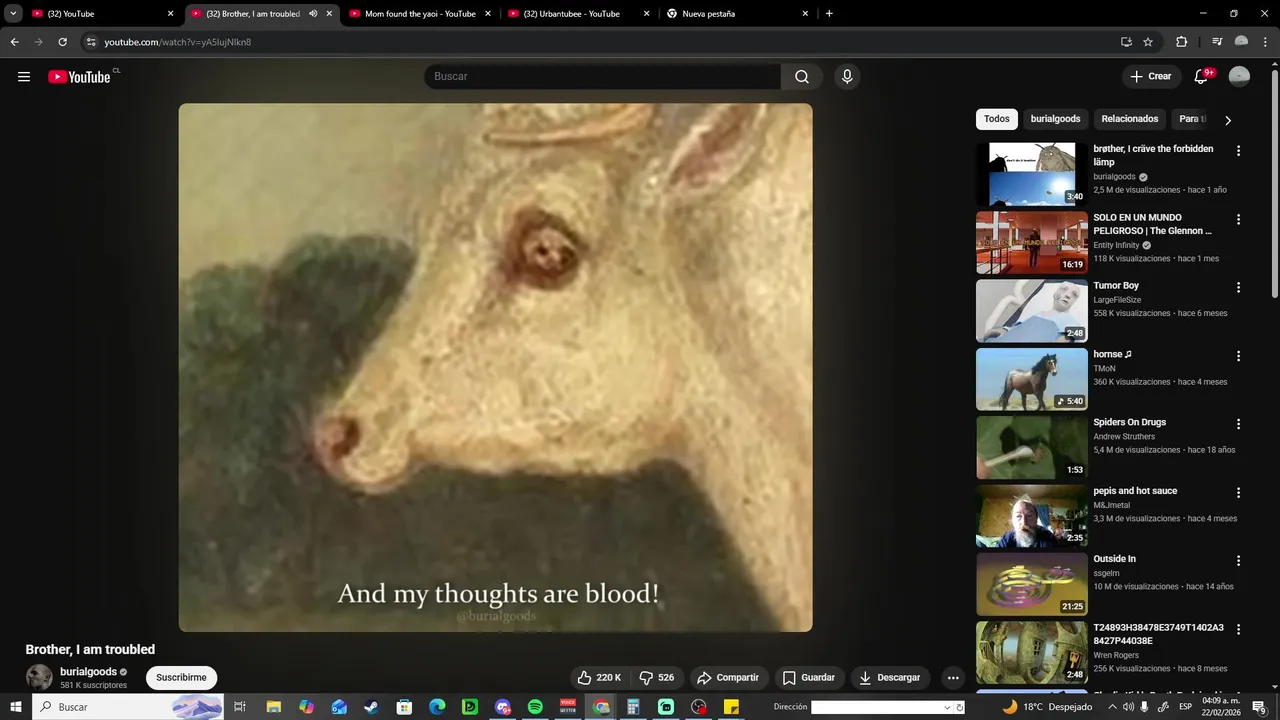Show next category chips with arrow
Screen dimensions: 1280x720
point(1228,120)
